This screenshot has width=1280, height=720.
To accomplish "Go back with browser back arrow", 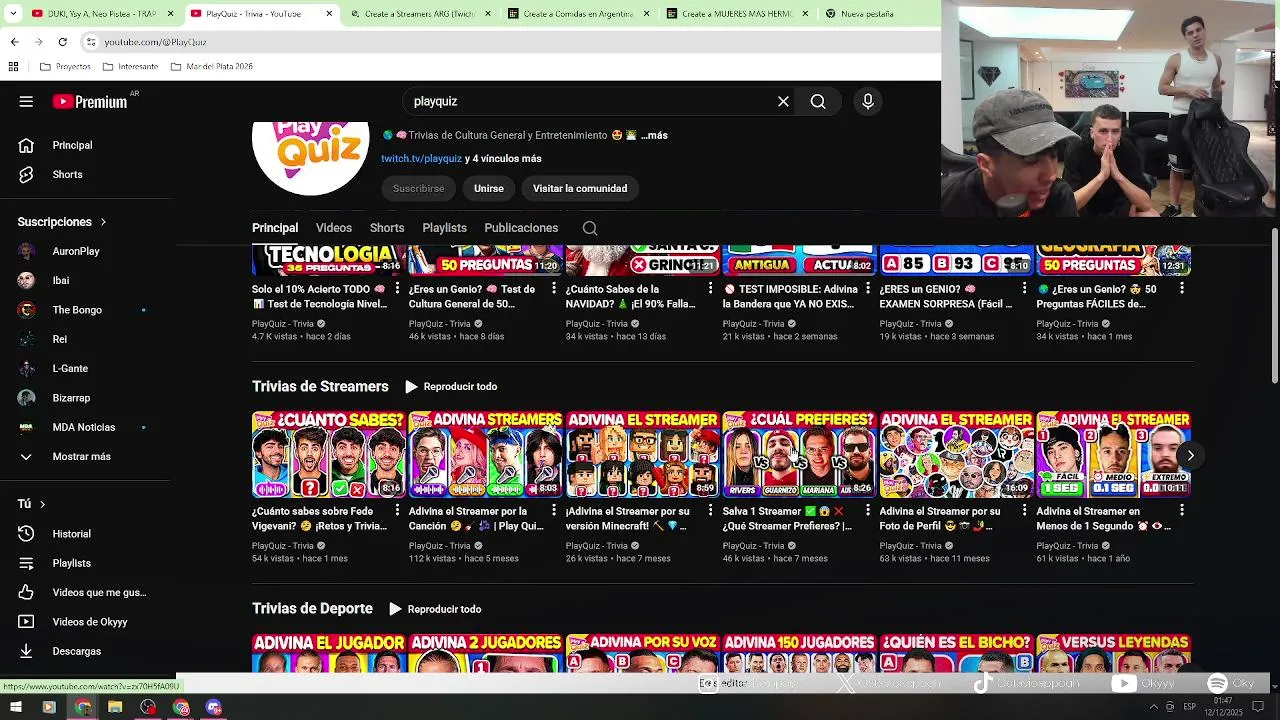I will tap(14, 42).
